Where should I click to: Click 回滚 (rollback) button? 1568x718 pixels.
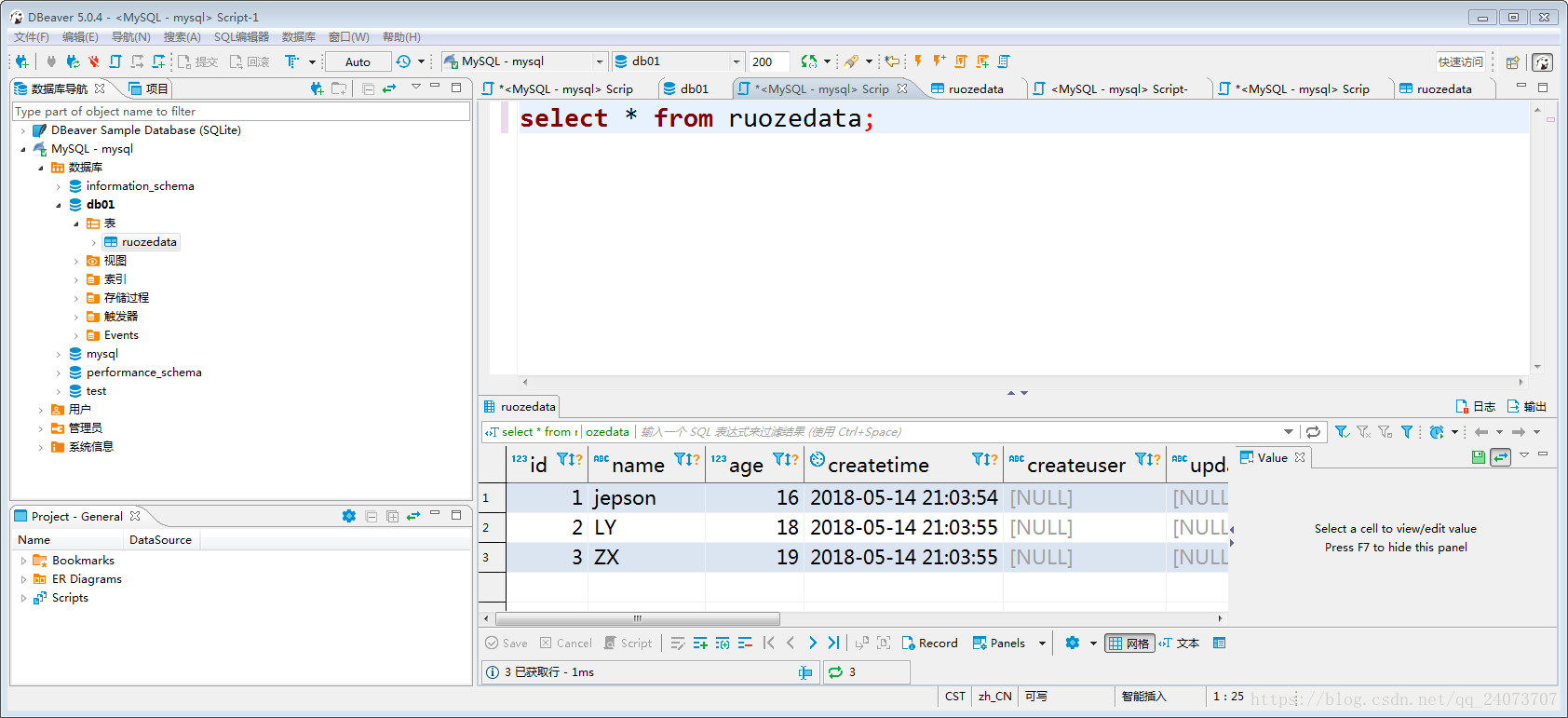(x=250, y=61)
